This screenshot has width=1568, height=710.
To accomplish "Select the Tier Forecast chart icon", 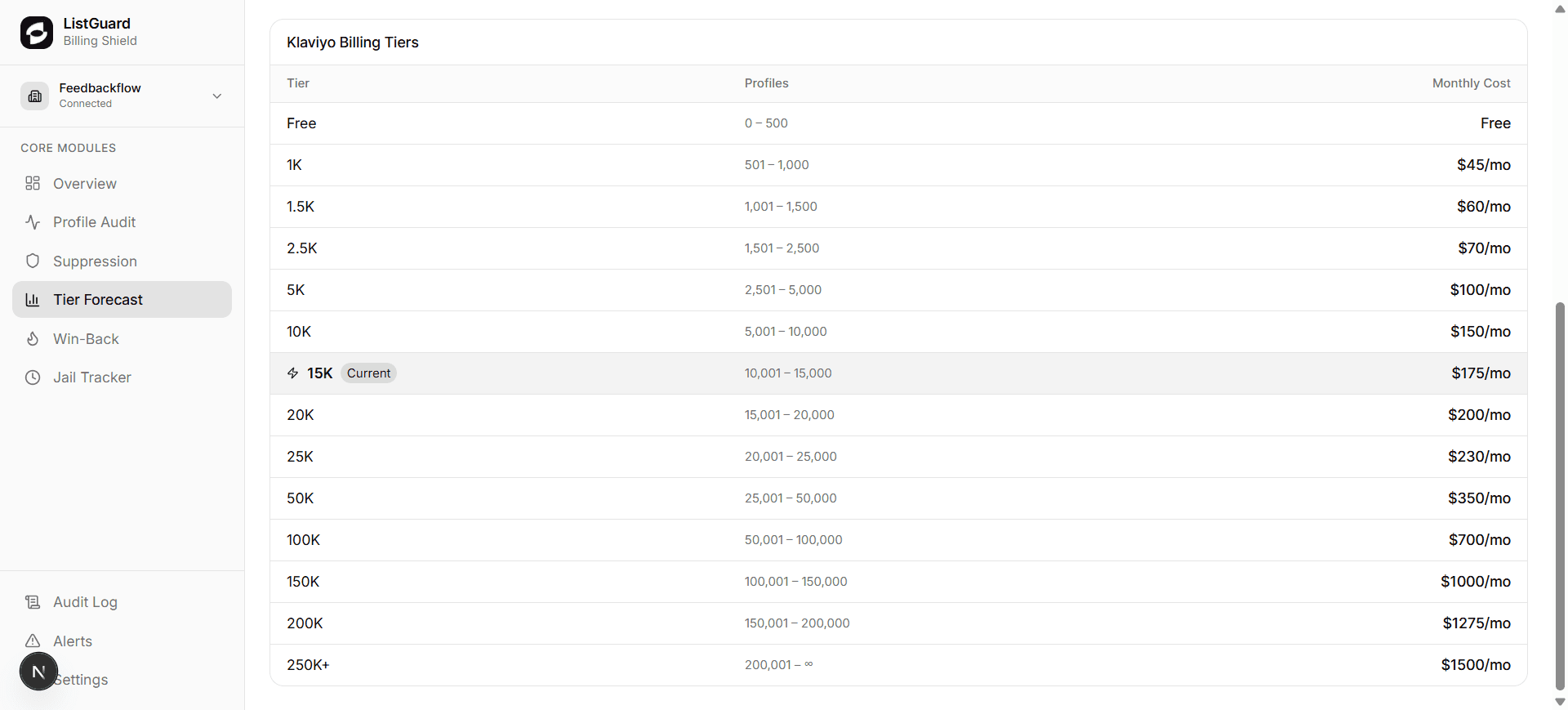I will (x=33, y=299).
